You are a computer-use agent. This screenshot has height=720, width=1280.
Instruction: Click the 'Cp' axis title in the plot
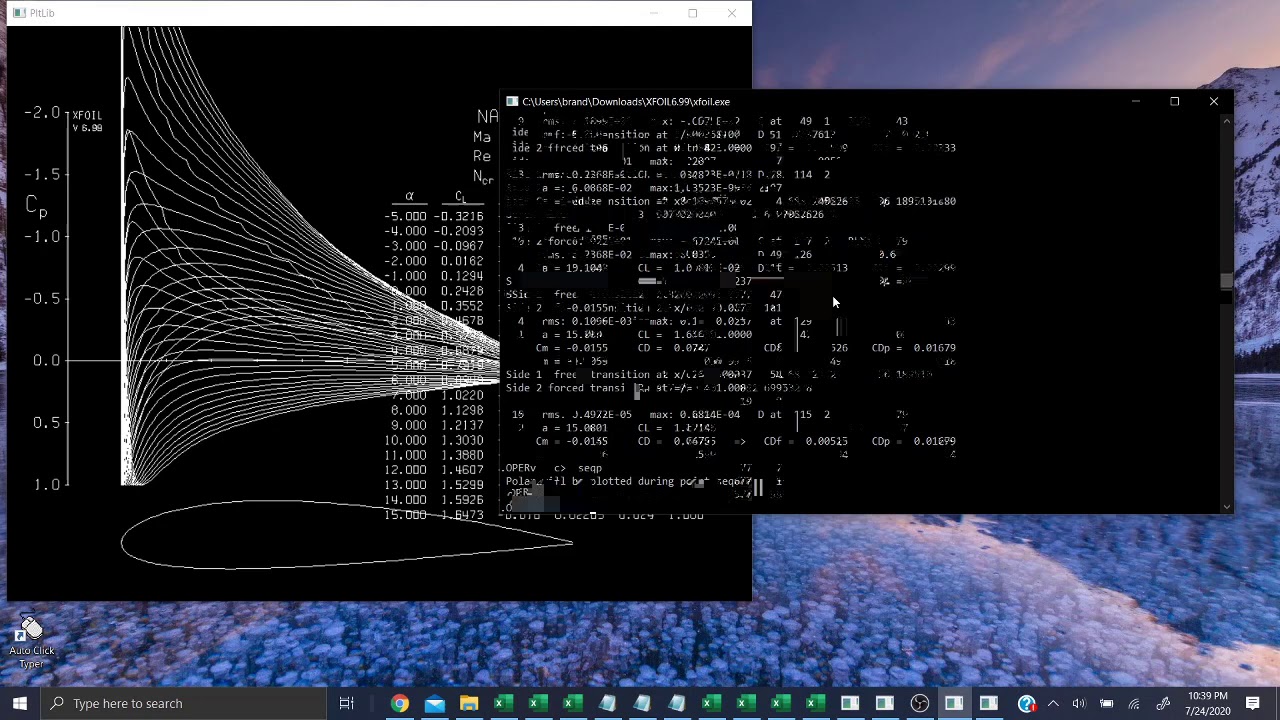(x=36, y=205)
